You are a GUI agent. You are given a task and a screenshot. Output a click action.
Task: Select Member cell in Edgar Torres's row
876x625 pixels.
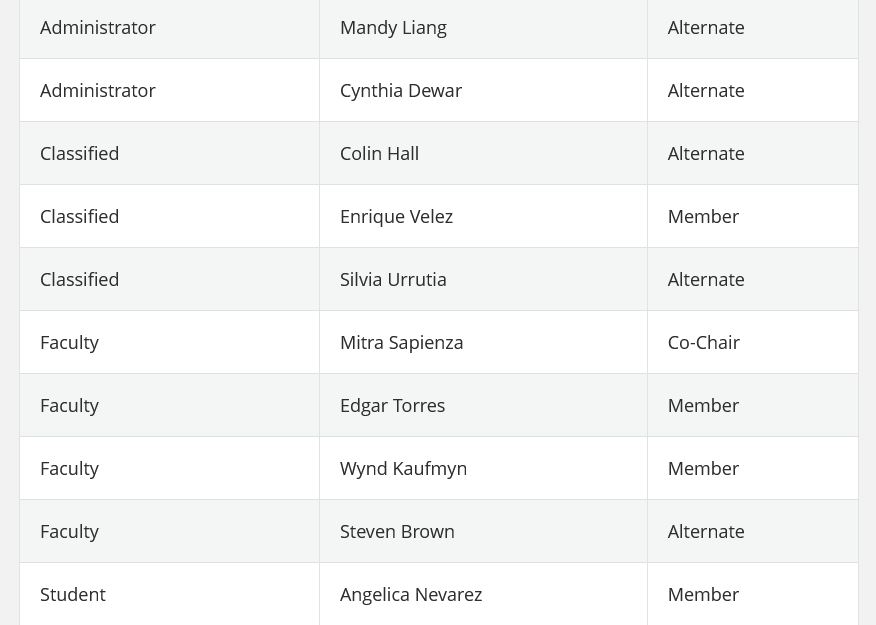[x=703, y=406]
